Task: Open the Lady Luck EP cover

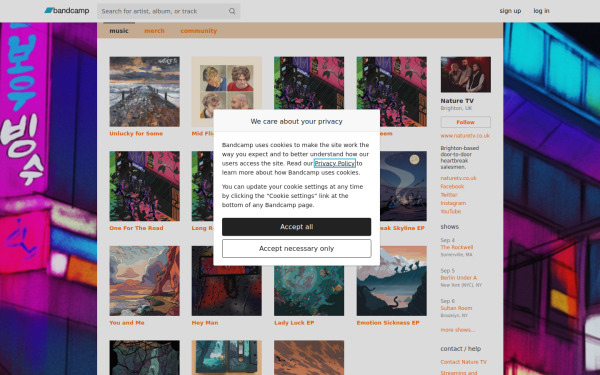Action: click(x=309, y=291)
